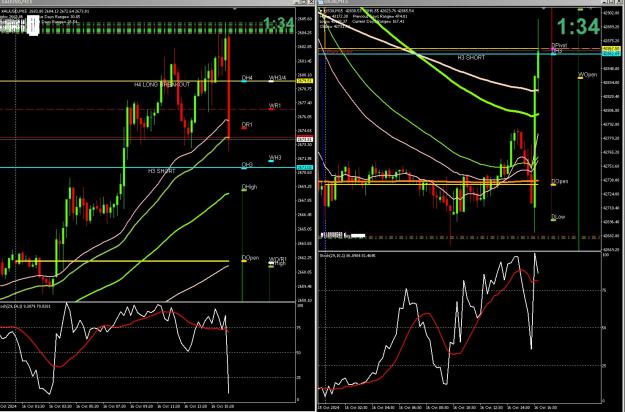Select the WH3 level label

coord(275,158)
